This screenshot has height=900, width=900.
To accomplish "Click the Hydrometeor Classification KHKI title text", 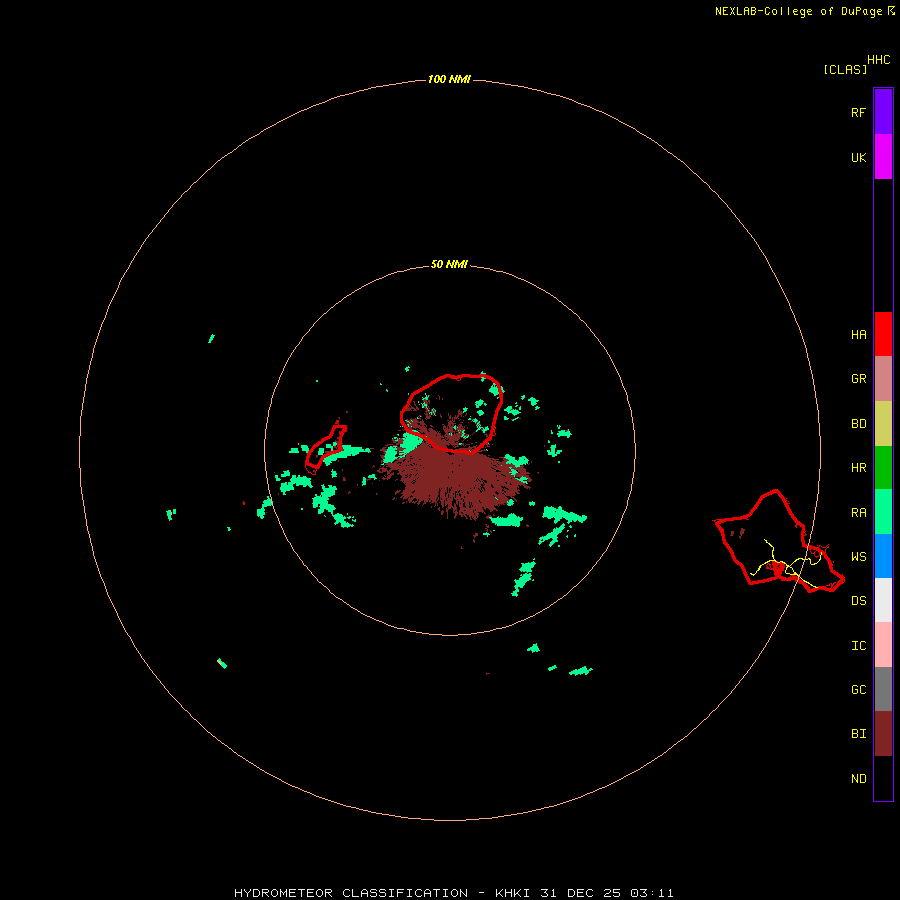I will [453, 893].
